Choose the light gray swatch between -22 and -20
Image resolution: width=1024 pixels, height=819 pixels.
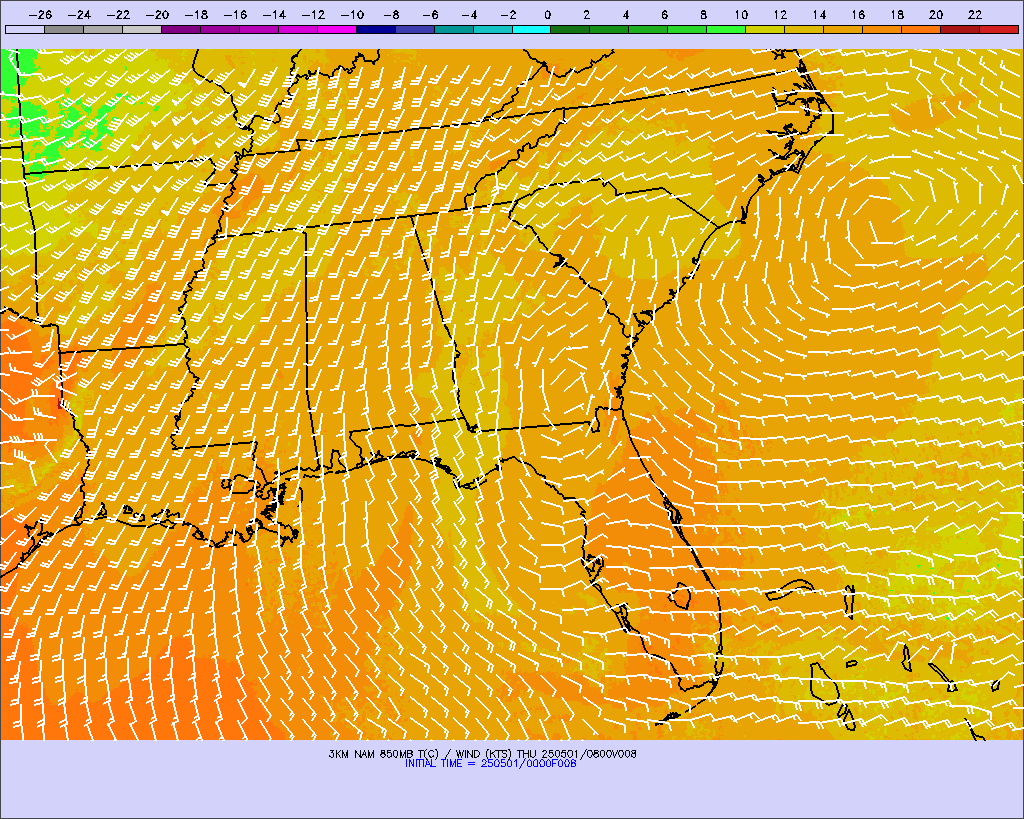[x=142, y=29]
